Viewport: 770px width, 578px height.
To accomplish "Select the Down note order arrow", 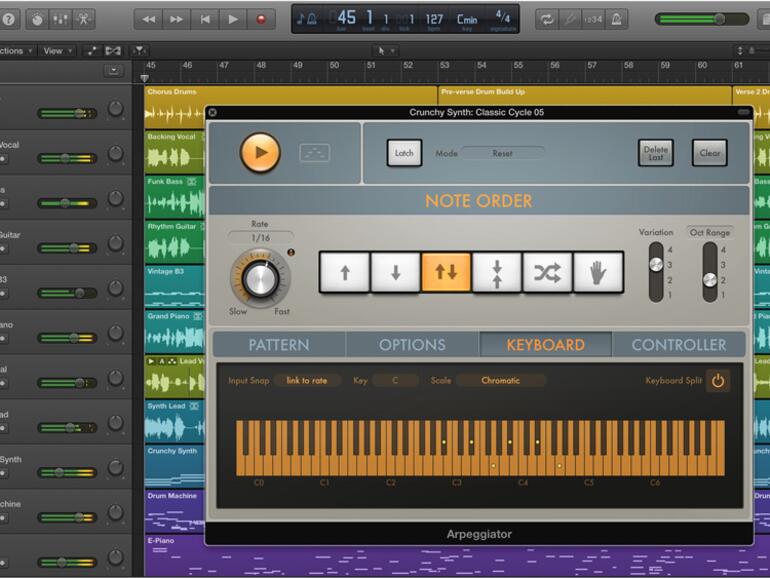I will pyautogui.click(x=396, y=272).
